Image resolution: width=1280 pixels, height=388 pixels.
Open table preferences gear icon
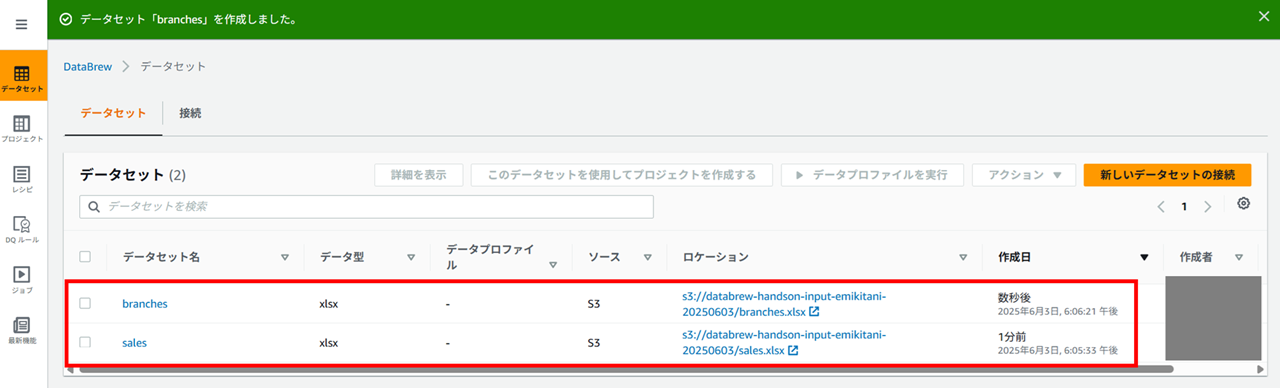tap(1243, 204)
